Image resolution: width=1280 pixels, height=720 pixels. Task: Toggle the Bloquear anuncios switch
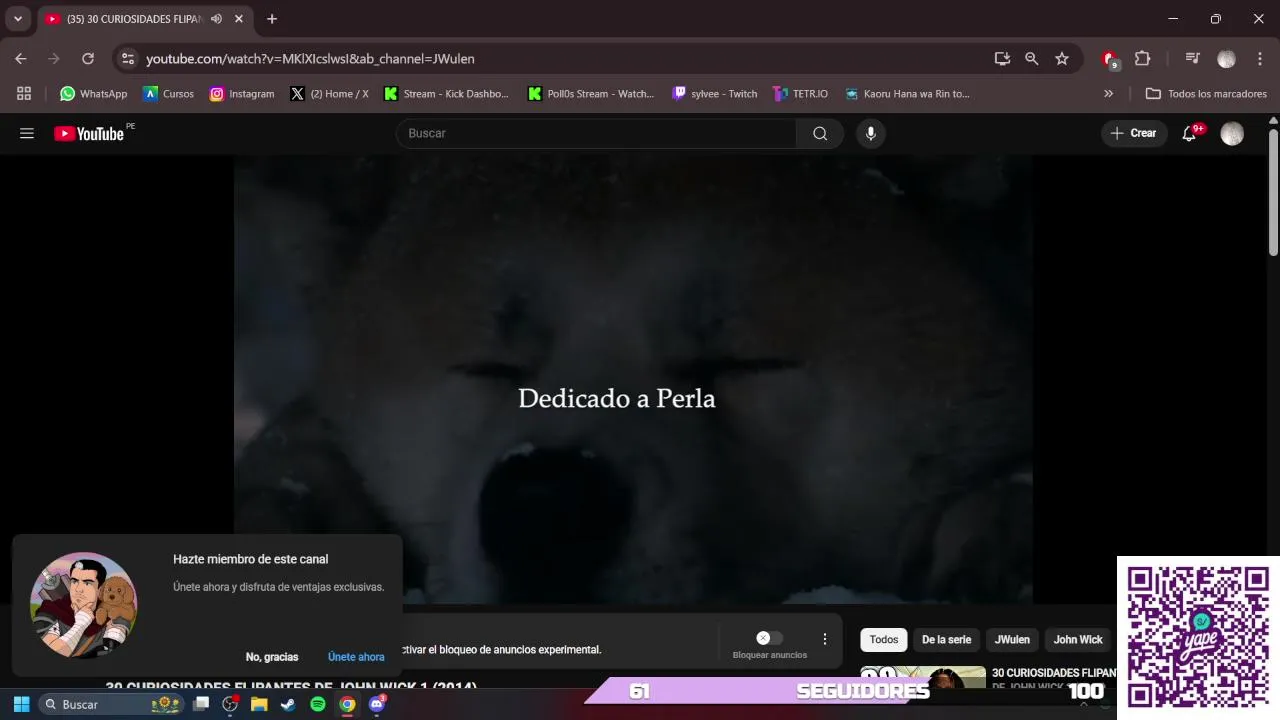(769, 638)
